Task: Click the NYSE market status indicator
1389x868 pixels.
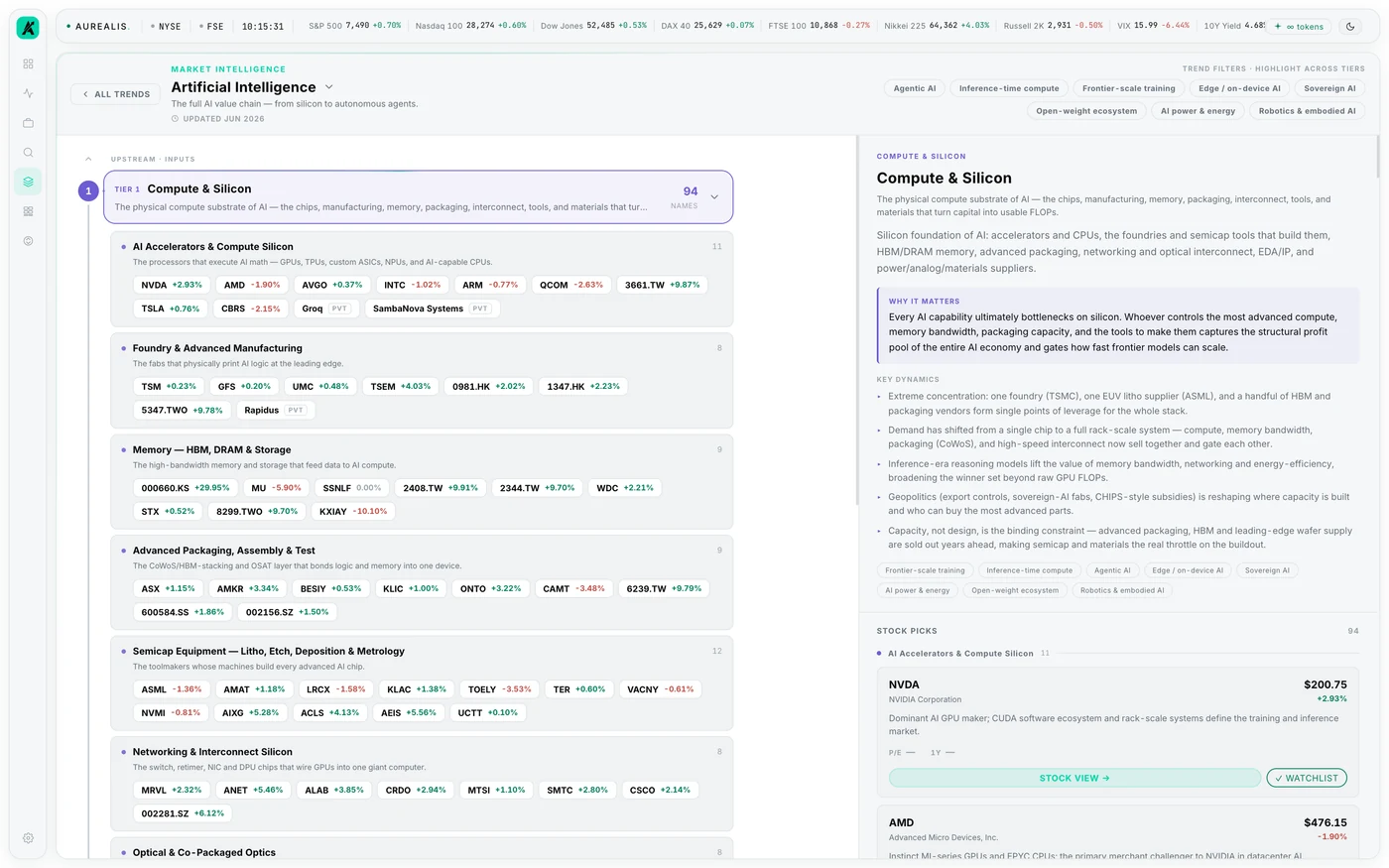Action: [166, 27]
